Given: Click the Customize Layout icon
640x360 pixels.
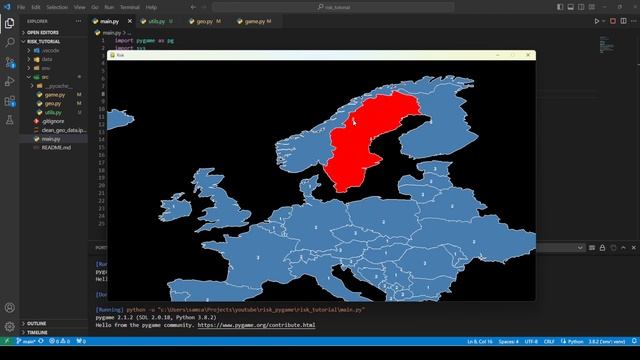Looking at the screenshot, I should [x=591, y=7].
